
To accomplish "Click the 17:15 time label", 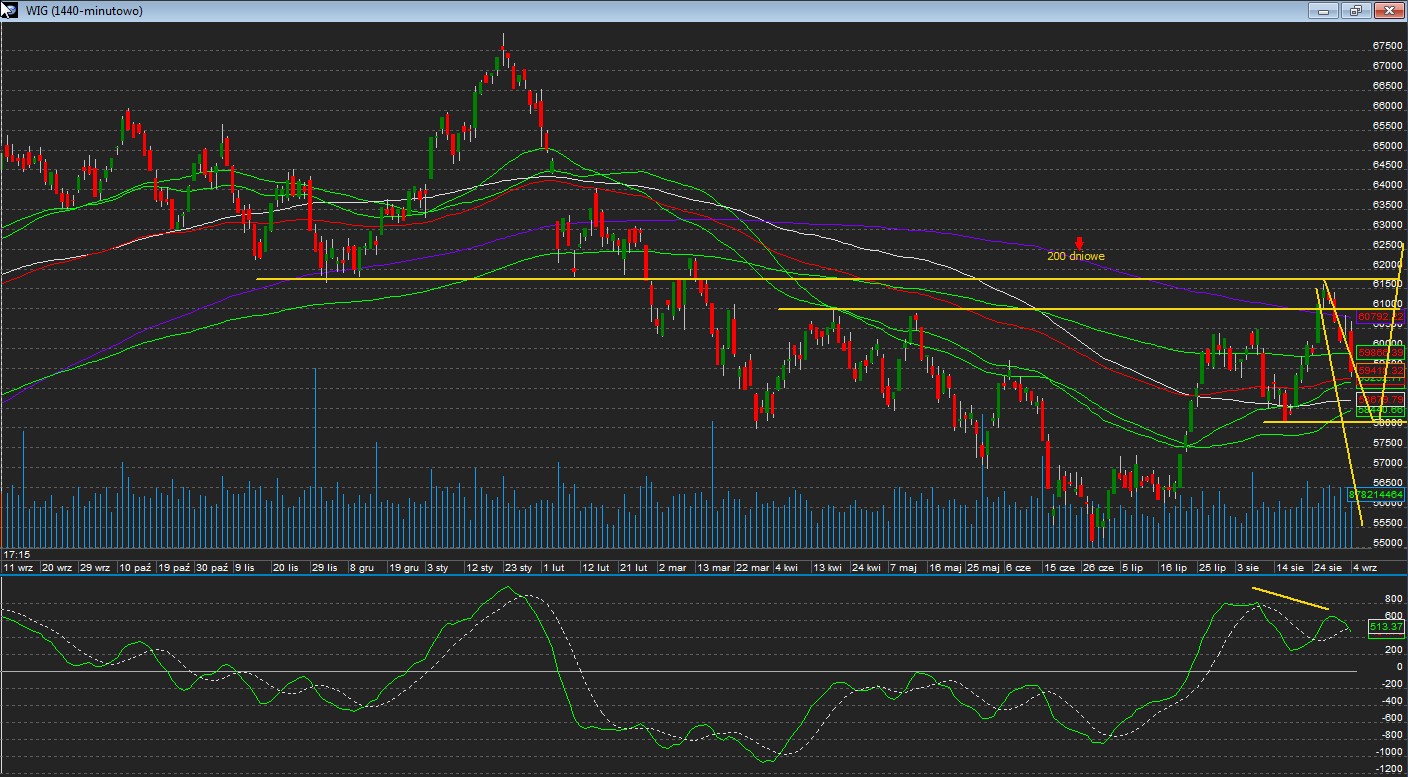I will [x=15, y=554].
